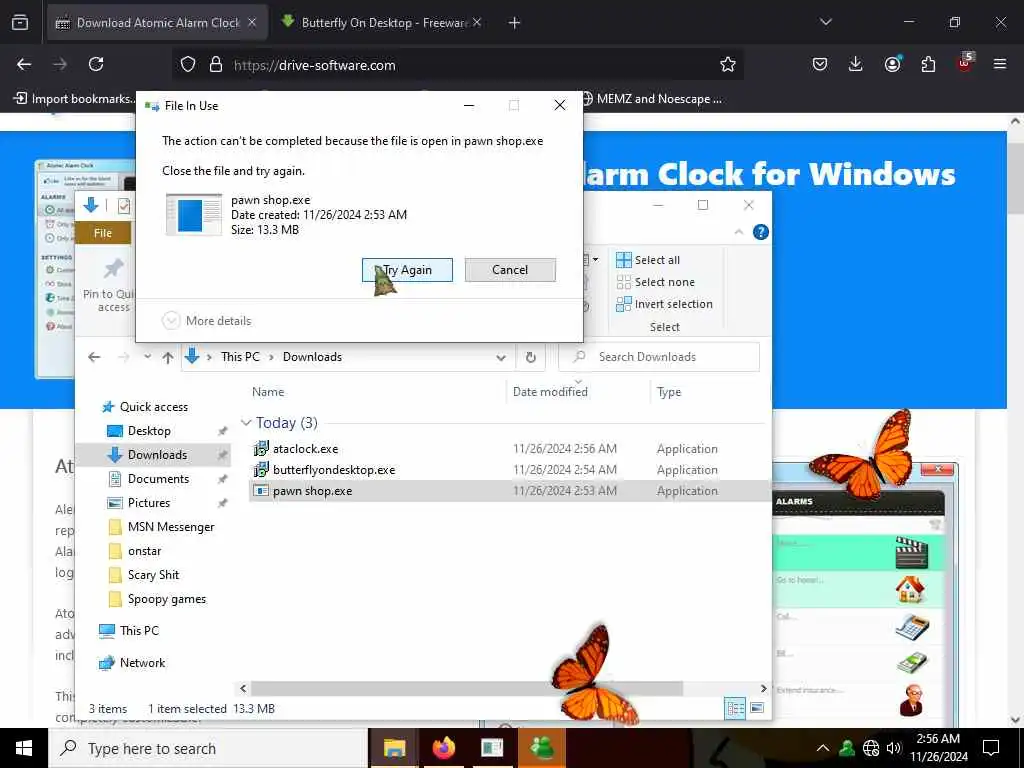Click the Windows Start button

click(24, 748)
